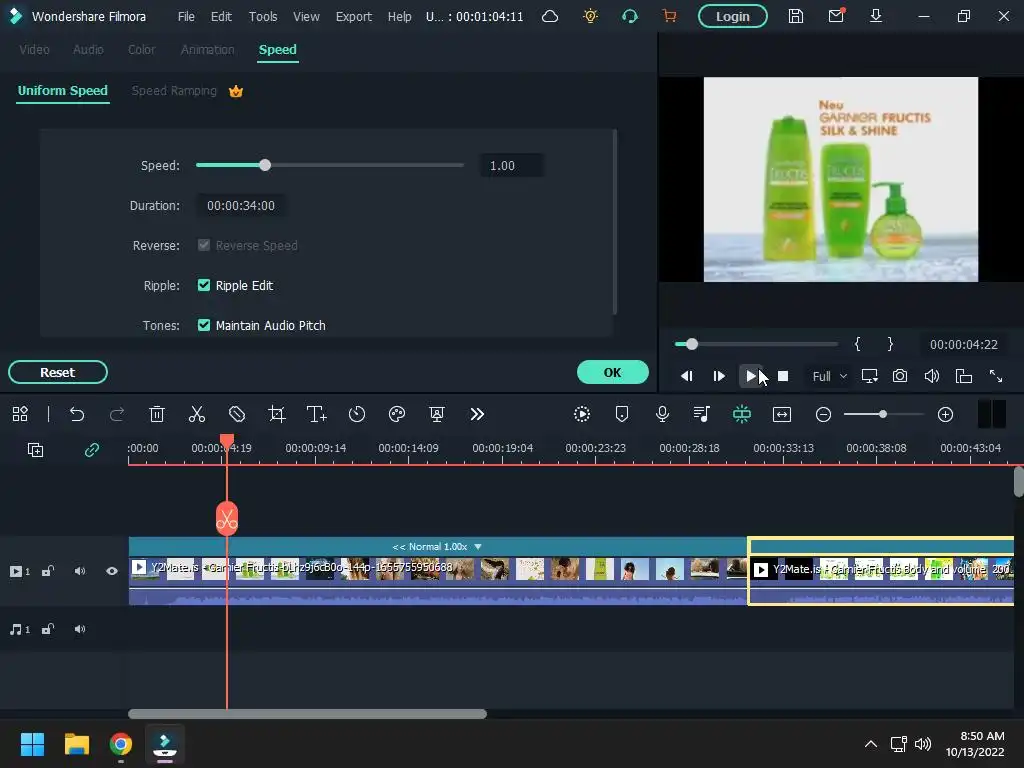Screen dimensions: 1024x768
Task: Open the render preview icon
Action: (582, 414)
